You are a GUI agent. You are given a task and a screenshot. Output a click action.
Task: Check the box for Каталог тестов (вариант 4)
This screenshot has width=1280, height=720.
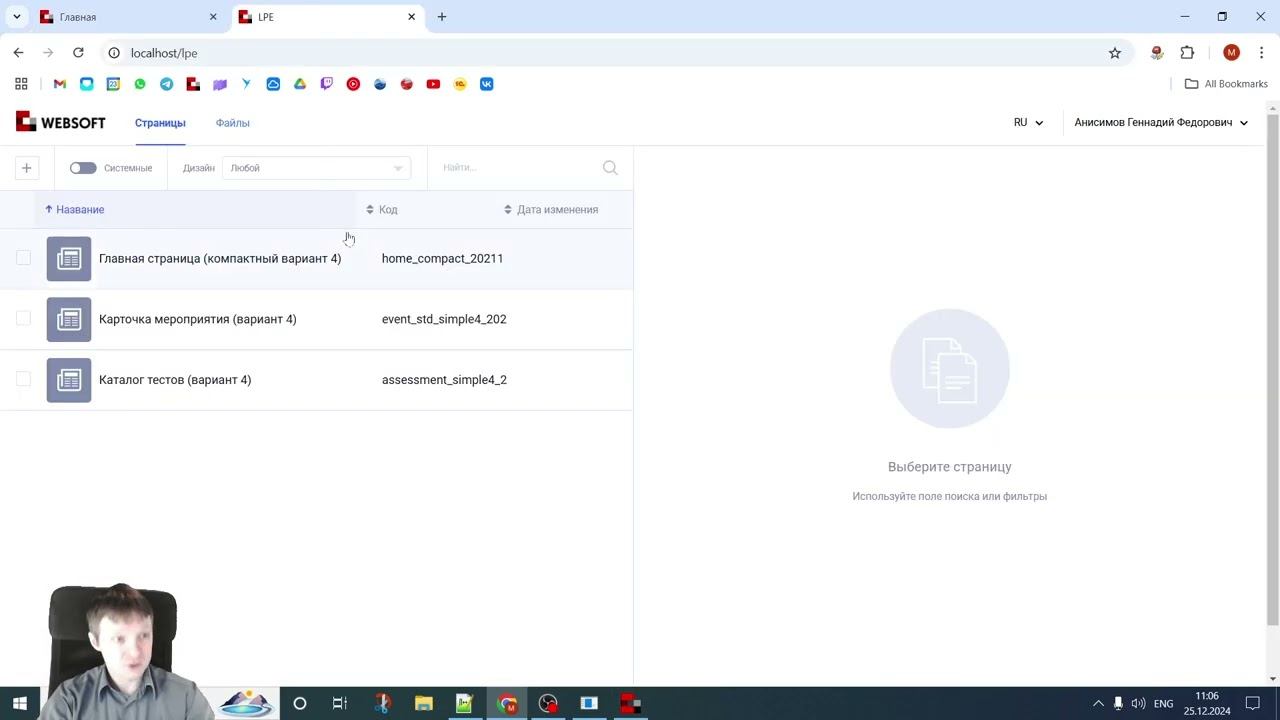click(23, 380)
